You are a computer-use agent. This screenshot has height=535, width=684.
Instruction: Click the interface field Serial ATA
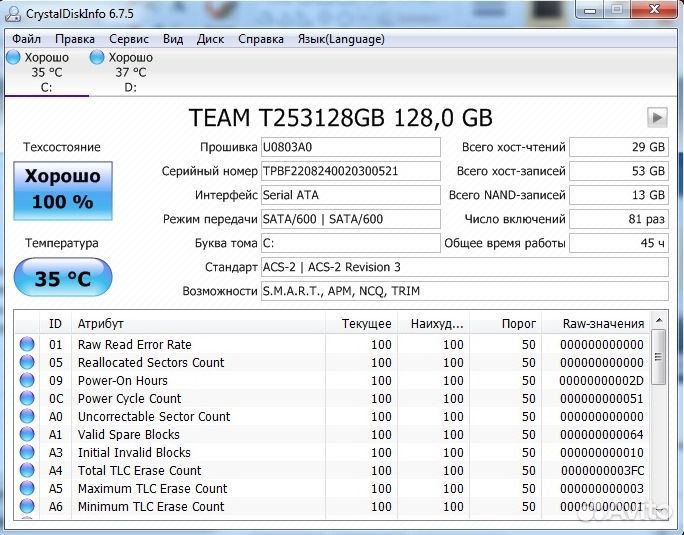point(351,195)
